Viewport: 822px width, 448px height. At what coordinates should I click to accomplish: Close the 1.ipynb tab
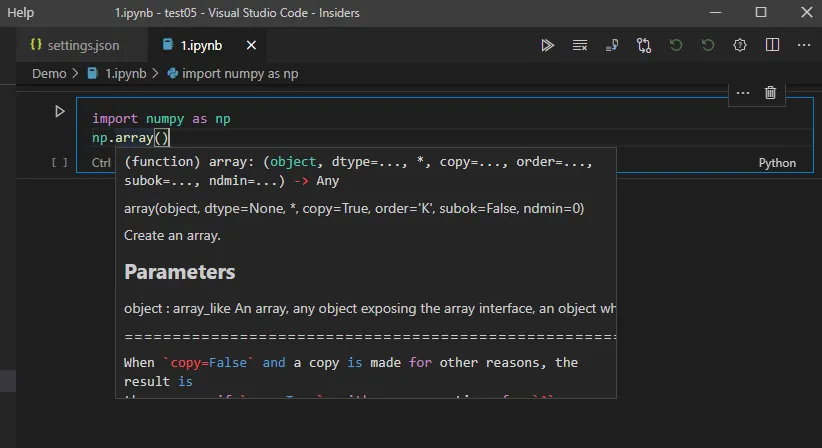point(251,45)
